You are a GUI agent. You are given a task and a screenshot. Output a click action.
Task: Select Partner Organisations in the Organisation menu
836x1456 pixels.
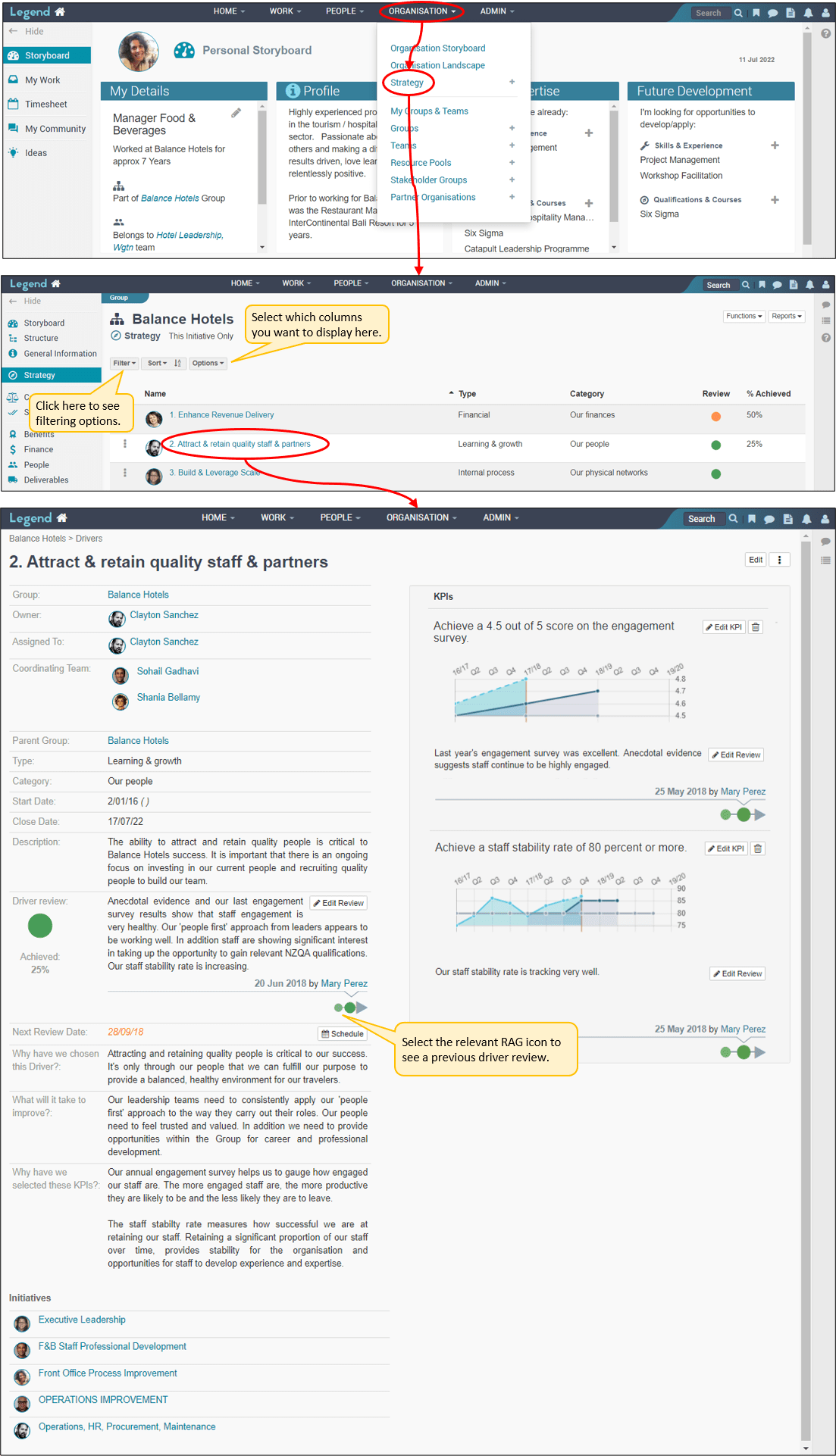tap(433, 197)
